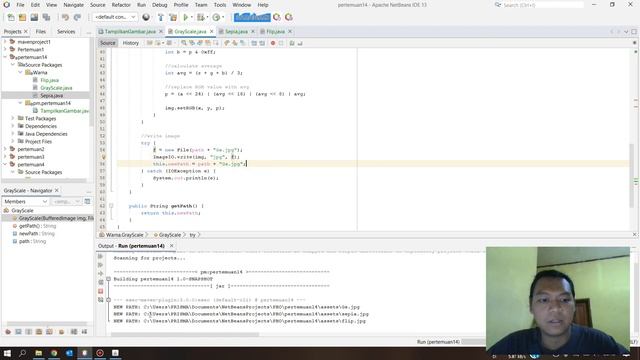
Task: Open the File menu
Action: (x=20, y=5)
